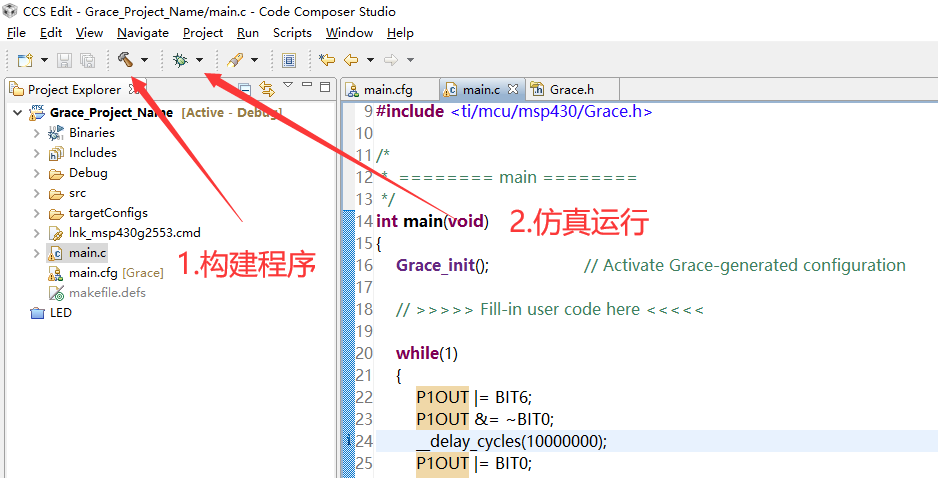Open the Edit menu
The image size is (938, 478).
[x=51, y=33]
